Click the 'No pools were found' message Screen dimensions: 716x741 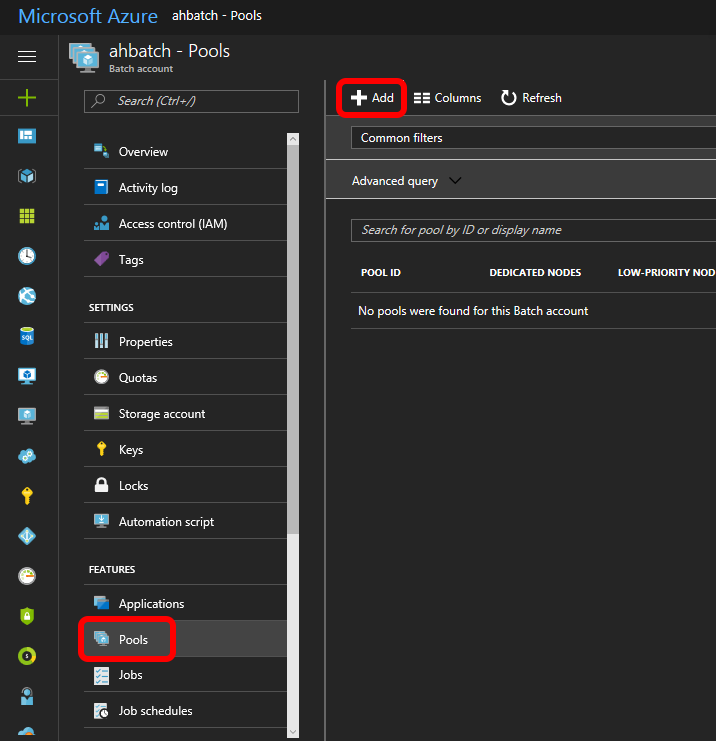click(473, 310)
